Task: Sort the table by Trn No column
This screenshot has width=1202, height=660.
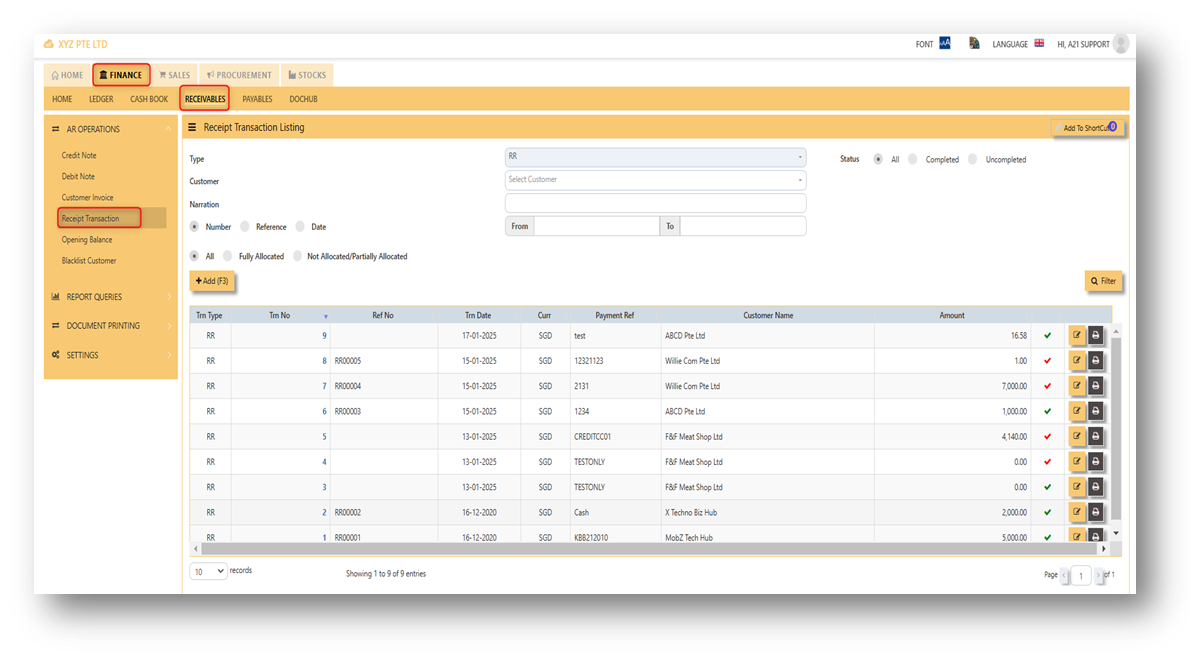Action: [280, 315]
